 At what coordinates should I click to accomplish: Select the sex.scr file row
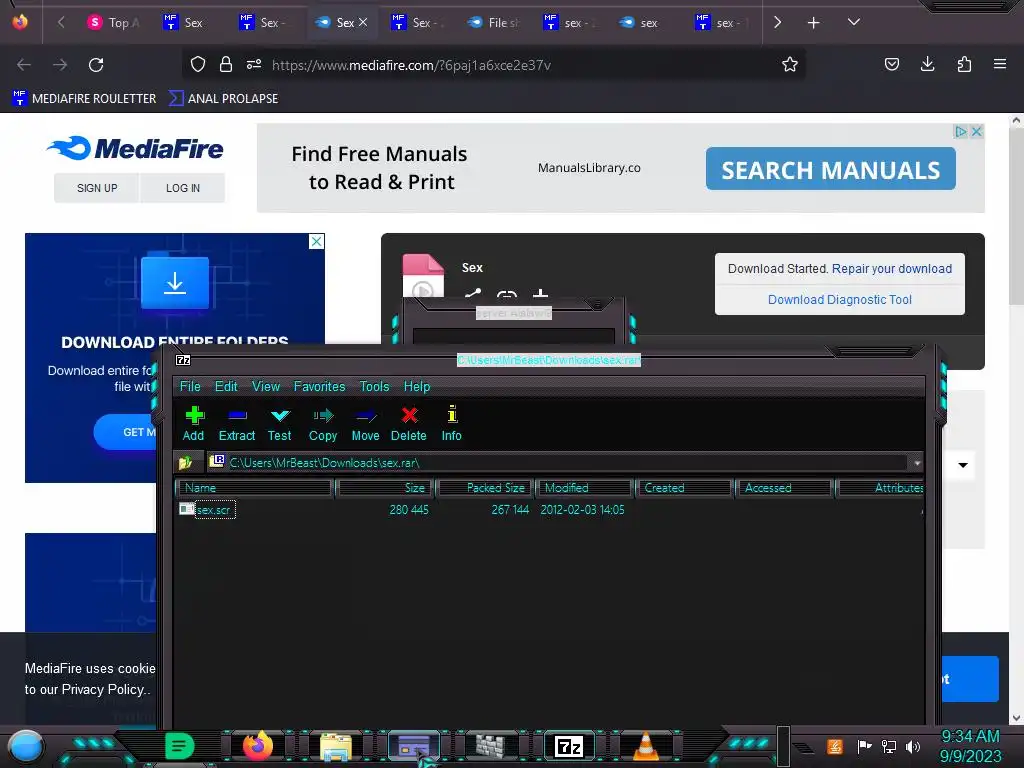point(549,509)
